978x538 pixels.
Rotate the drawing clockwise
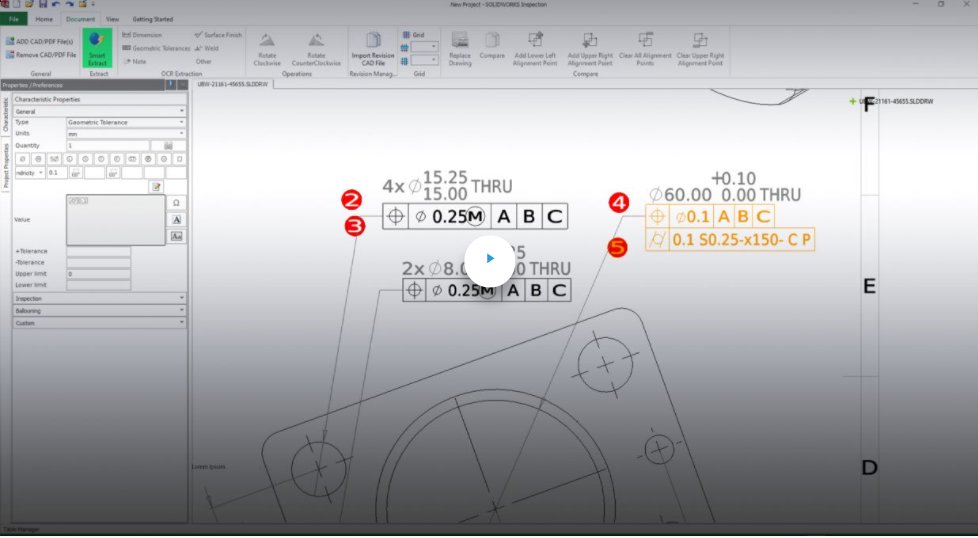pos(267,48)
